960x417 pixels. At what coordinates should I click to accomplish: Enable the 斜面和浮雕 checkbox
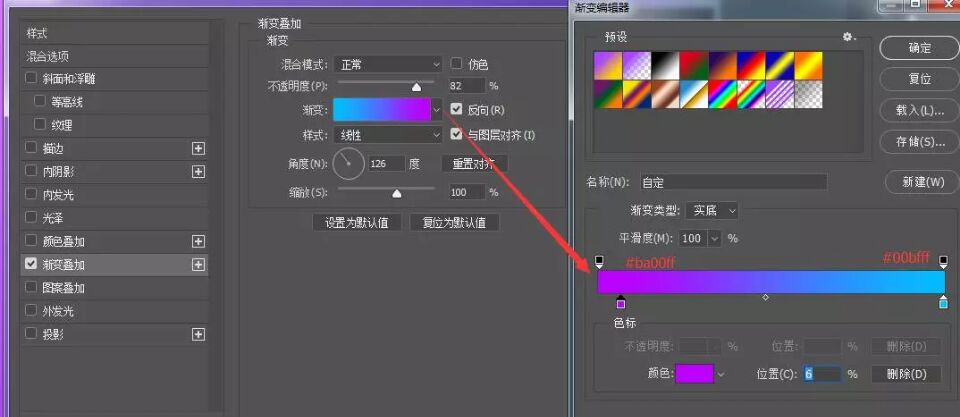[x=31, y=78]
